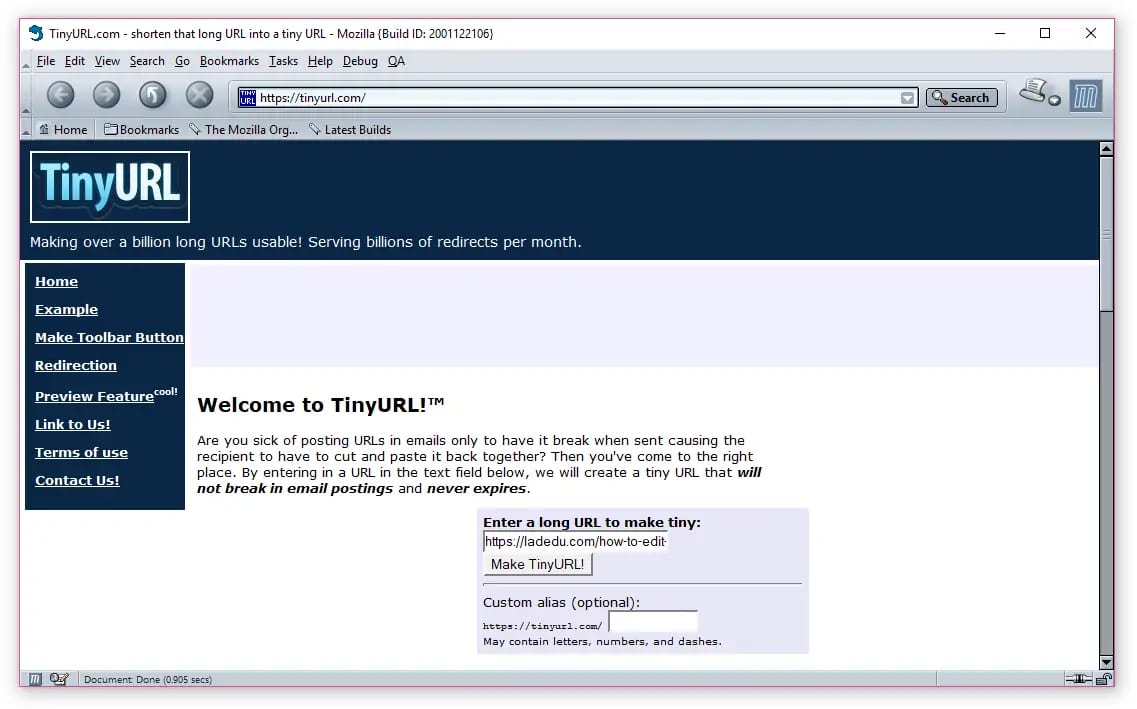Click the security padlock icon in status bar
The width and height of the screenshot is (1137, 709).
tap(1104, 679)
